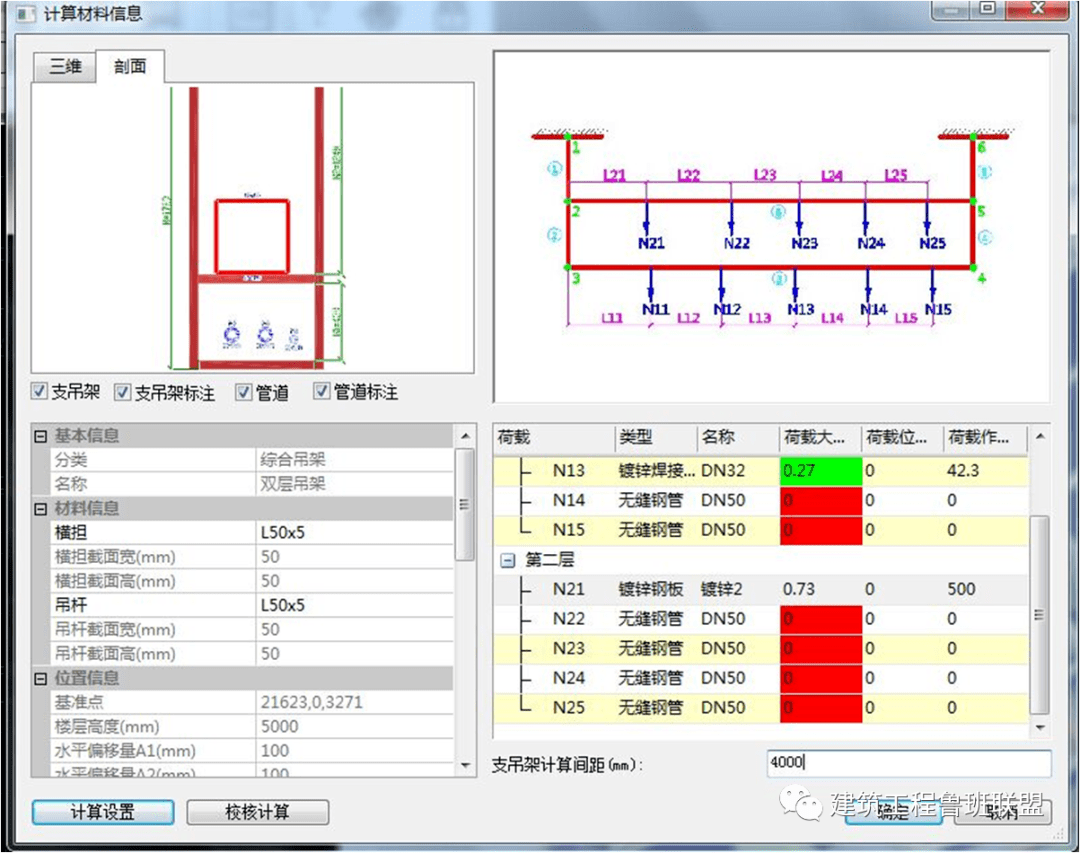Click the green N13 load value cell

click(820, 470)
